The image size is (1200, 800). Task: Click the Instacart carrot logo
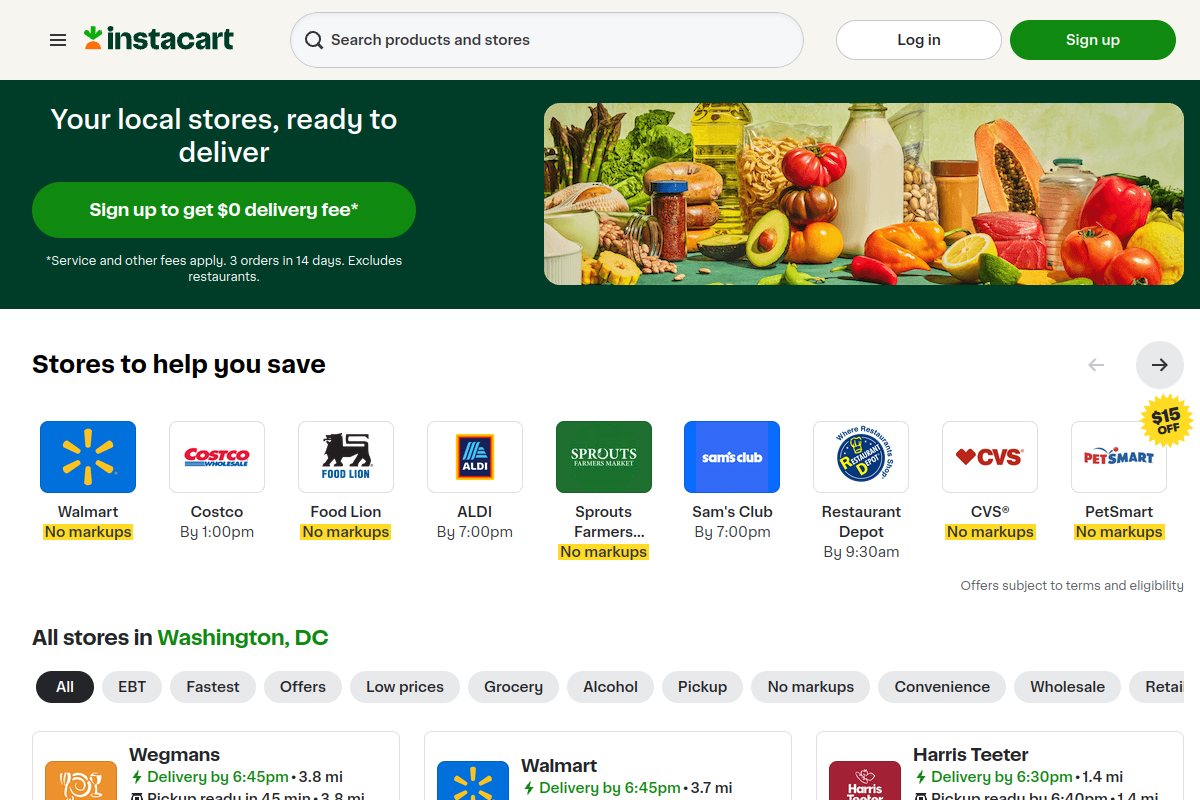tap(159, 39)
